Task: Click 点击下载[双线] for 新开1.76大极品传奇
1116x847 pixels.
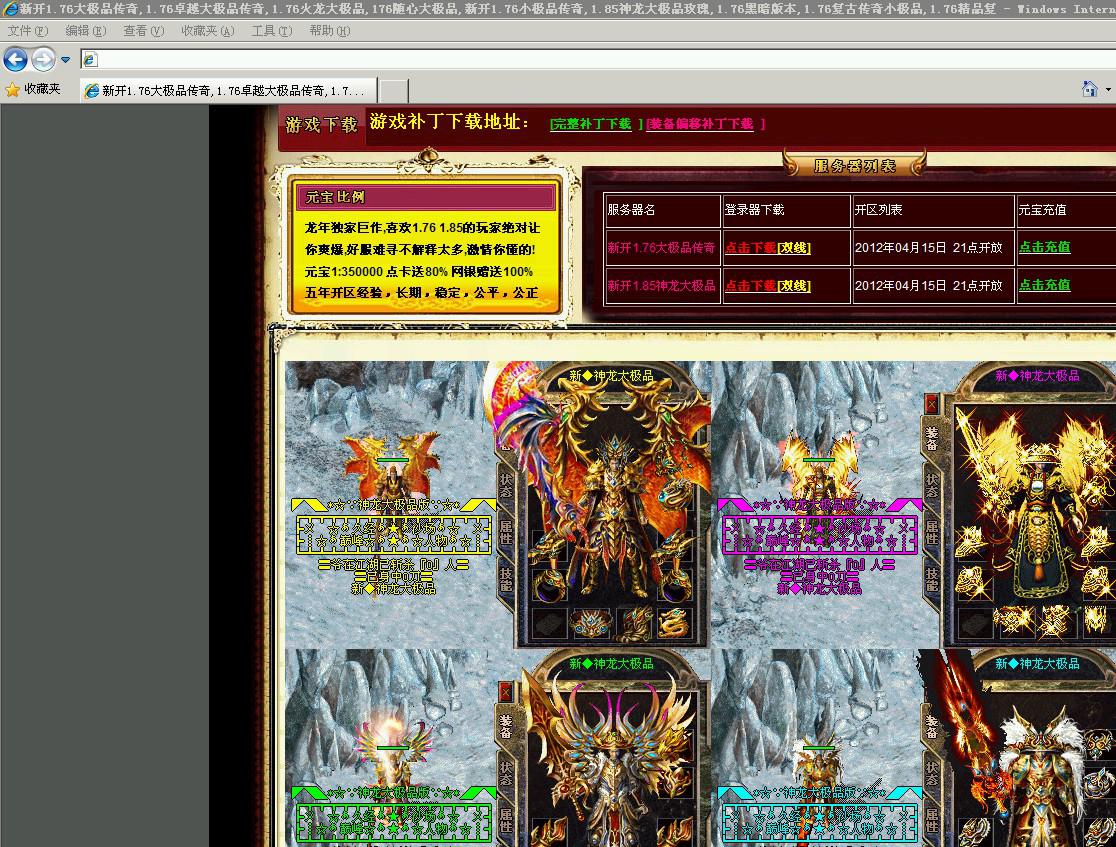Action: 768,248
